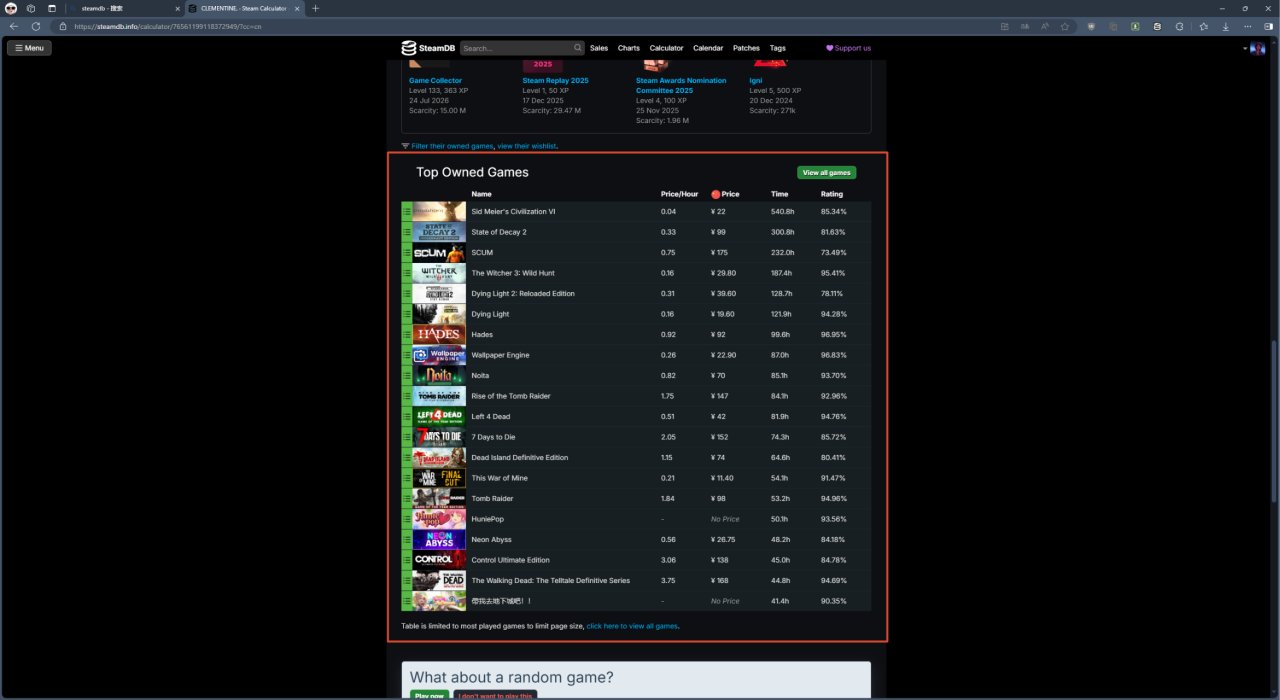The image size is (1280, 700).
Task: Follow the click here to view all games link
Action: tap(632, 626)
